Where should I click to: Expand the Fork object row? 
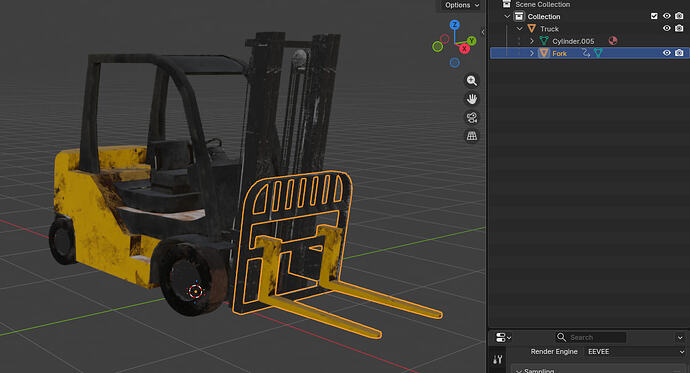coord(532,53)
